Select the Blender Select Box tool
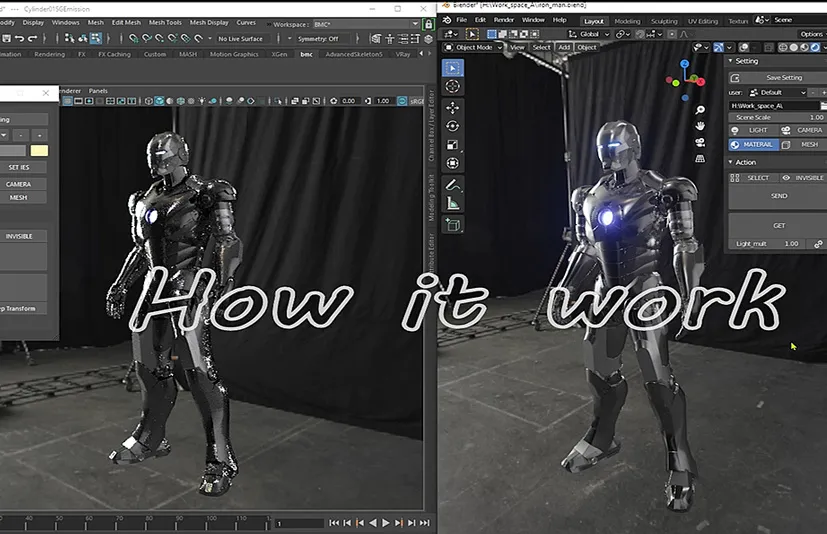The image size is (827, 534). [x=452, y=68]
